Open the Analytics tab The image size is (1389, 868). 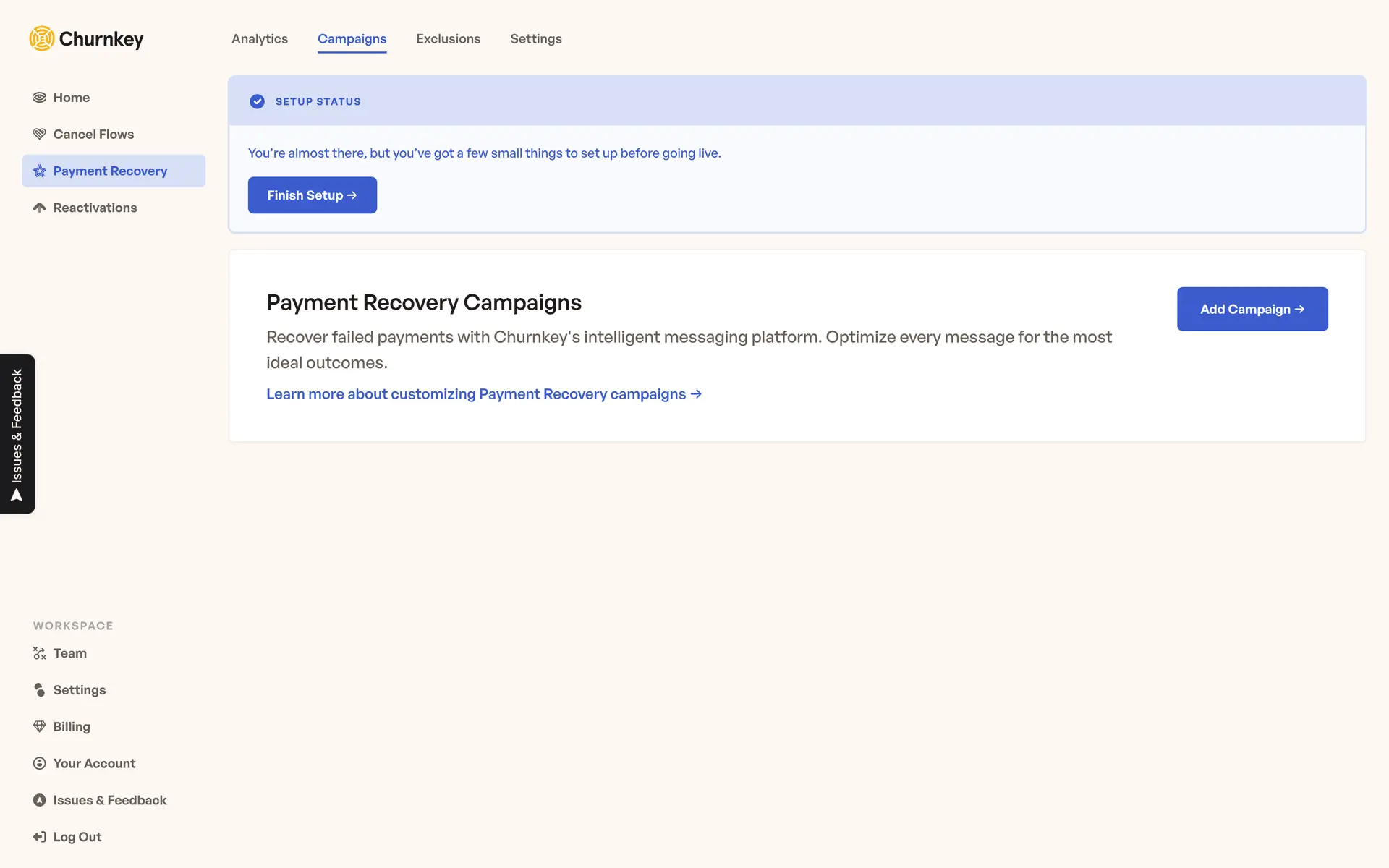260,39
